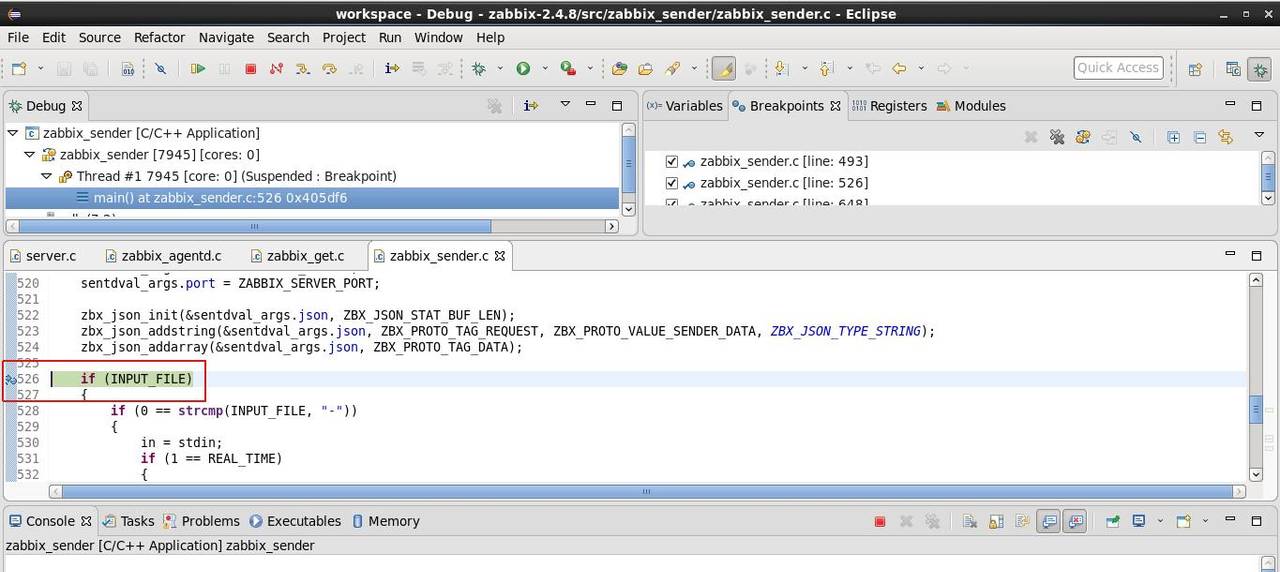Terminate the debug session from main toolbar
The image size is (1280, 572).
click(x=250, y=69)
